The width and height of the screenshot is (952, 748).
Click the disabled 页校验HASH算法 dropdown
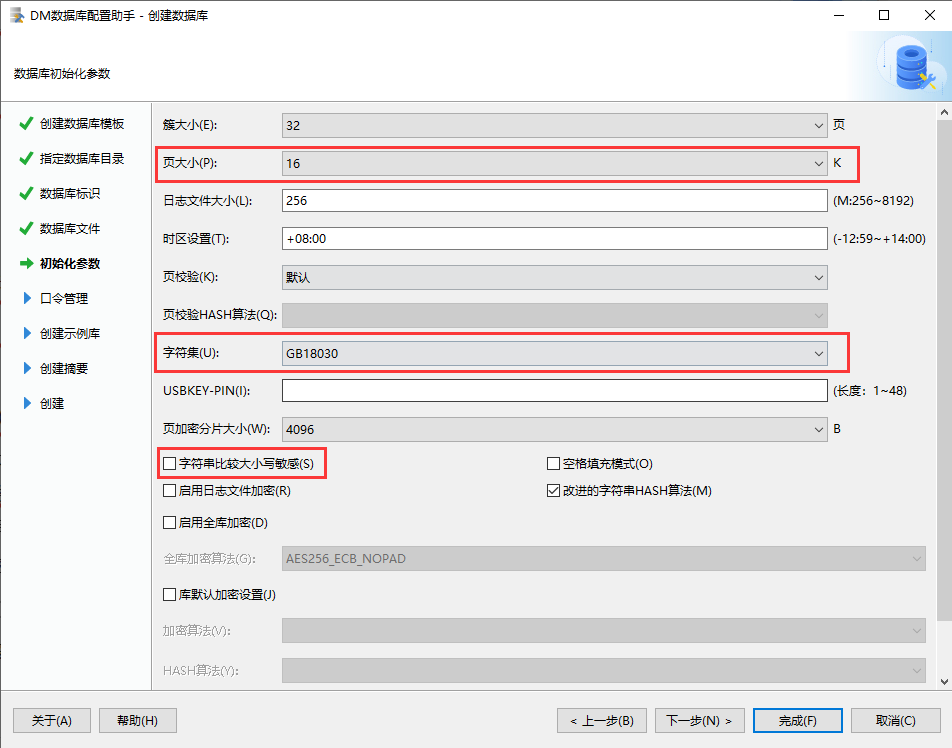tap(554, 315)
